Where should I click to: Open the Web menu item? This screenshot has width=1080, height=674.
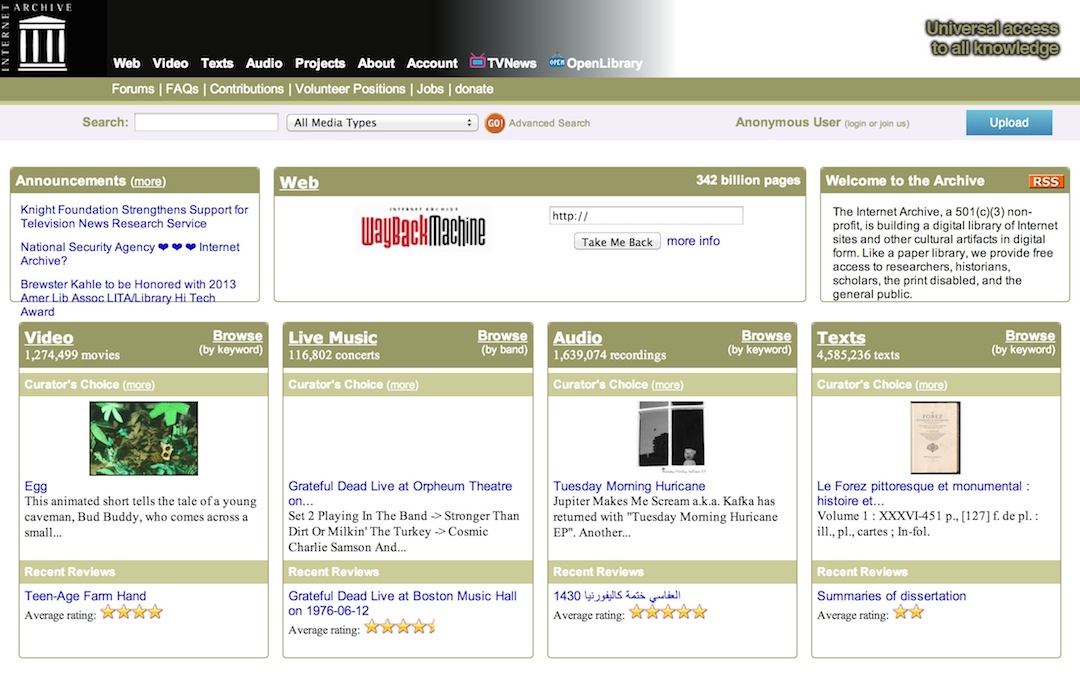coord(127,63)
